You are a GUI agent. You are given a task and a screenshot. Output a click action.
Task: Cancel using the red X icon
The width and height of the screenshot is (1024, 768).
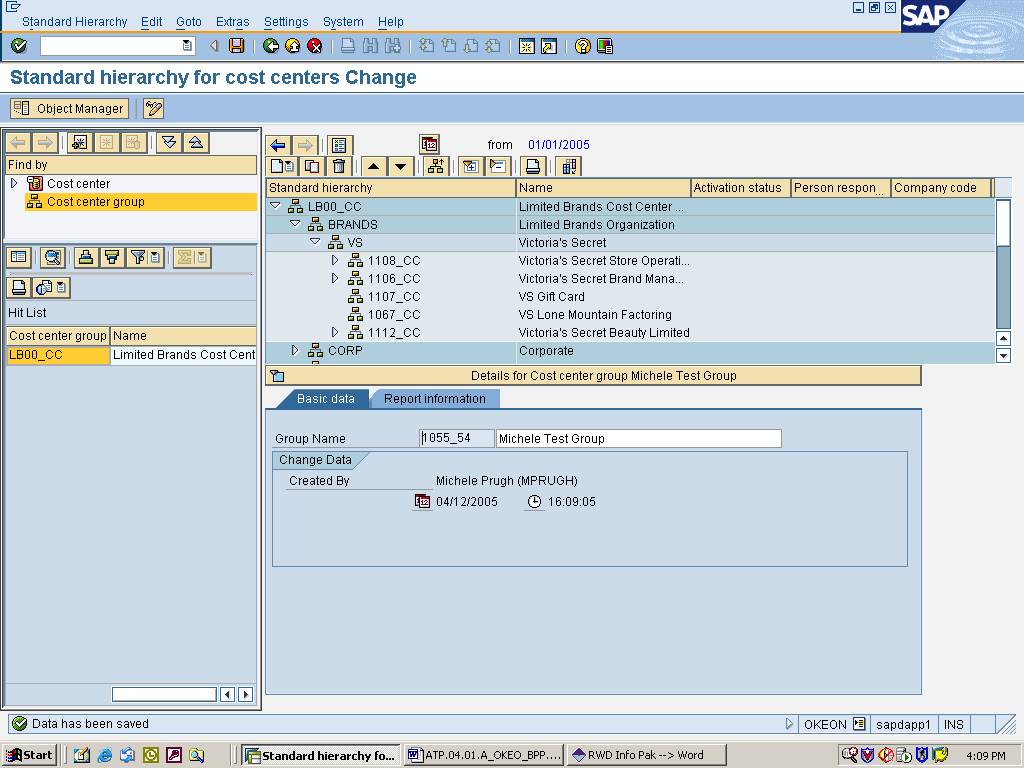(315, 46)
